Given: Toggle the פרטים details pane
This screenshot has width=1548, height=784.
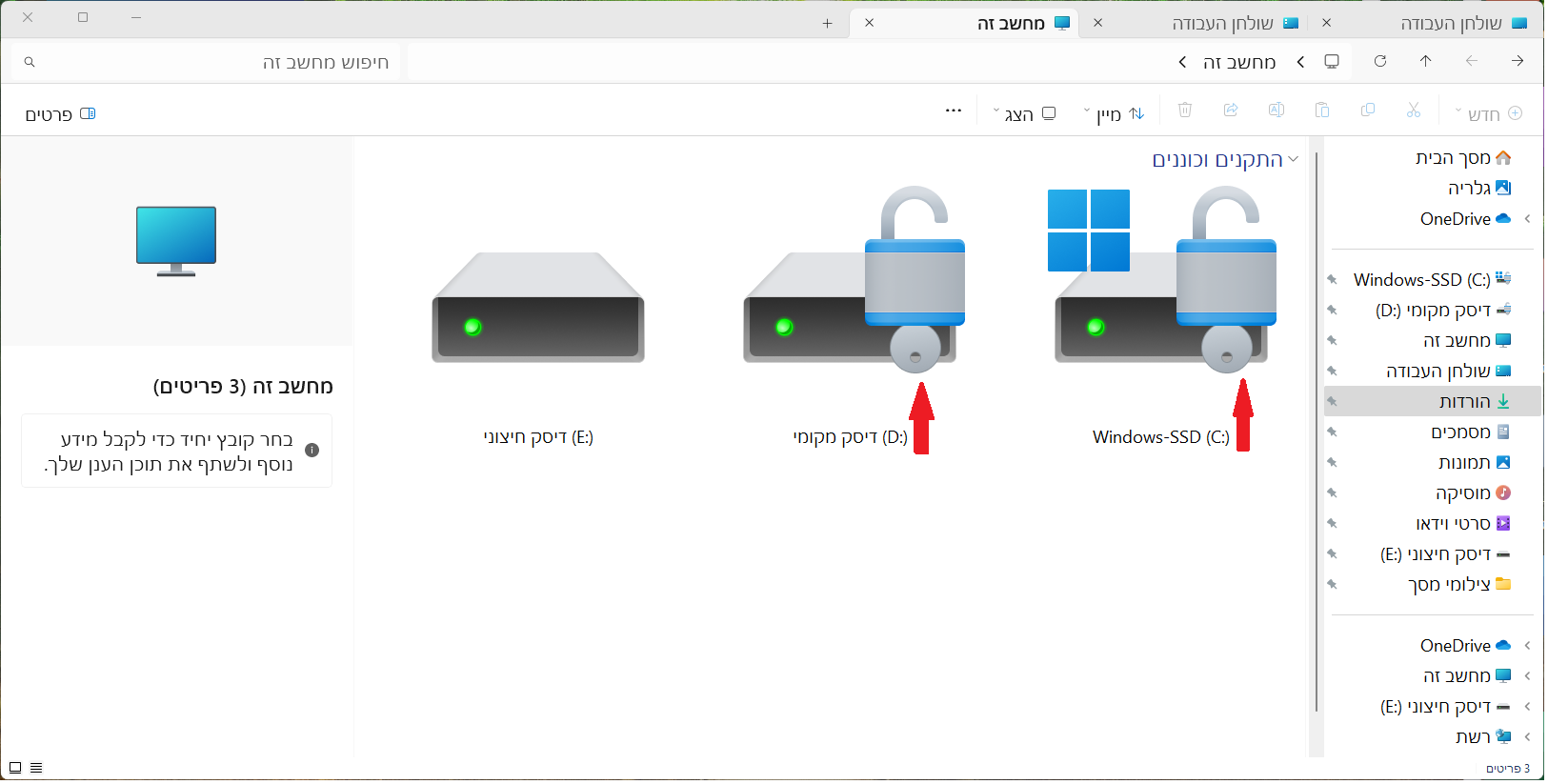Looking at the screenshot, I should [61, 114].
